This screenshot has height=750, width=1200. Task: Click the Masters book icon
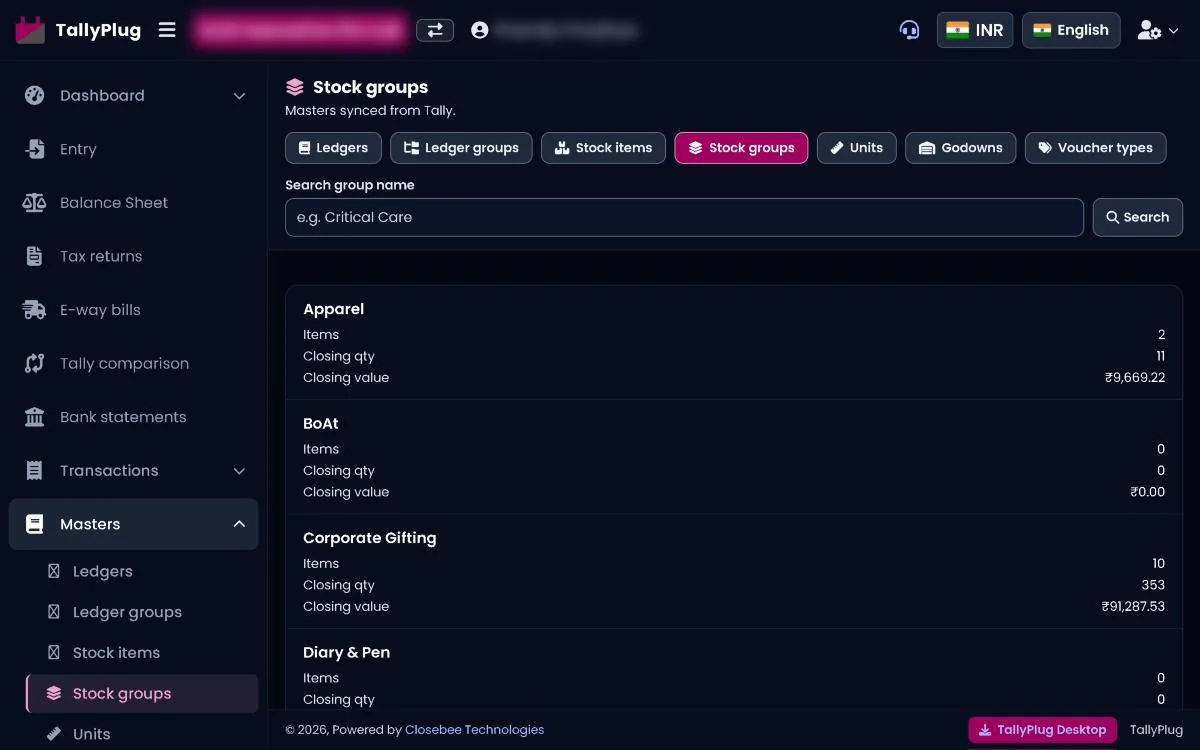click(x=35, y=524)
